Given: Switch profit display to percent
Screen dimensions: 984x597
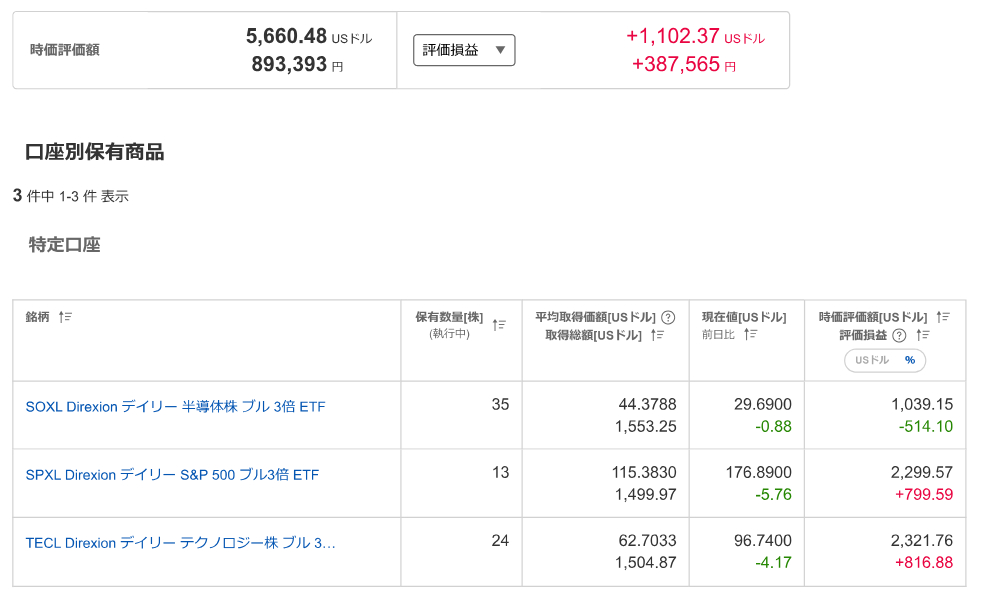Looking at the screenshot, I should coord(910,360).
